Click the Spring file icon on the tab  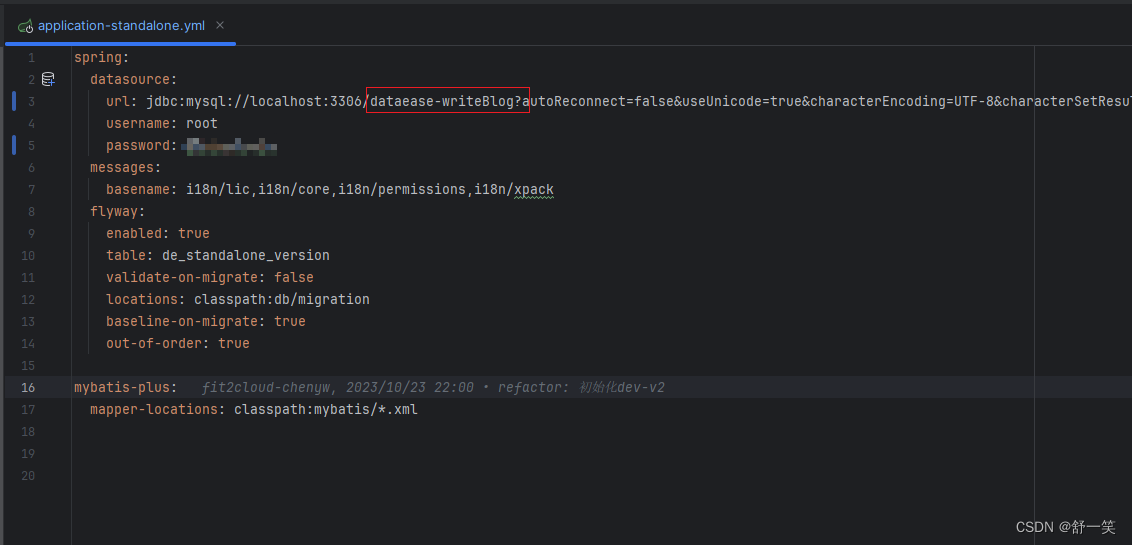point(24,25)
